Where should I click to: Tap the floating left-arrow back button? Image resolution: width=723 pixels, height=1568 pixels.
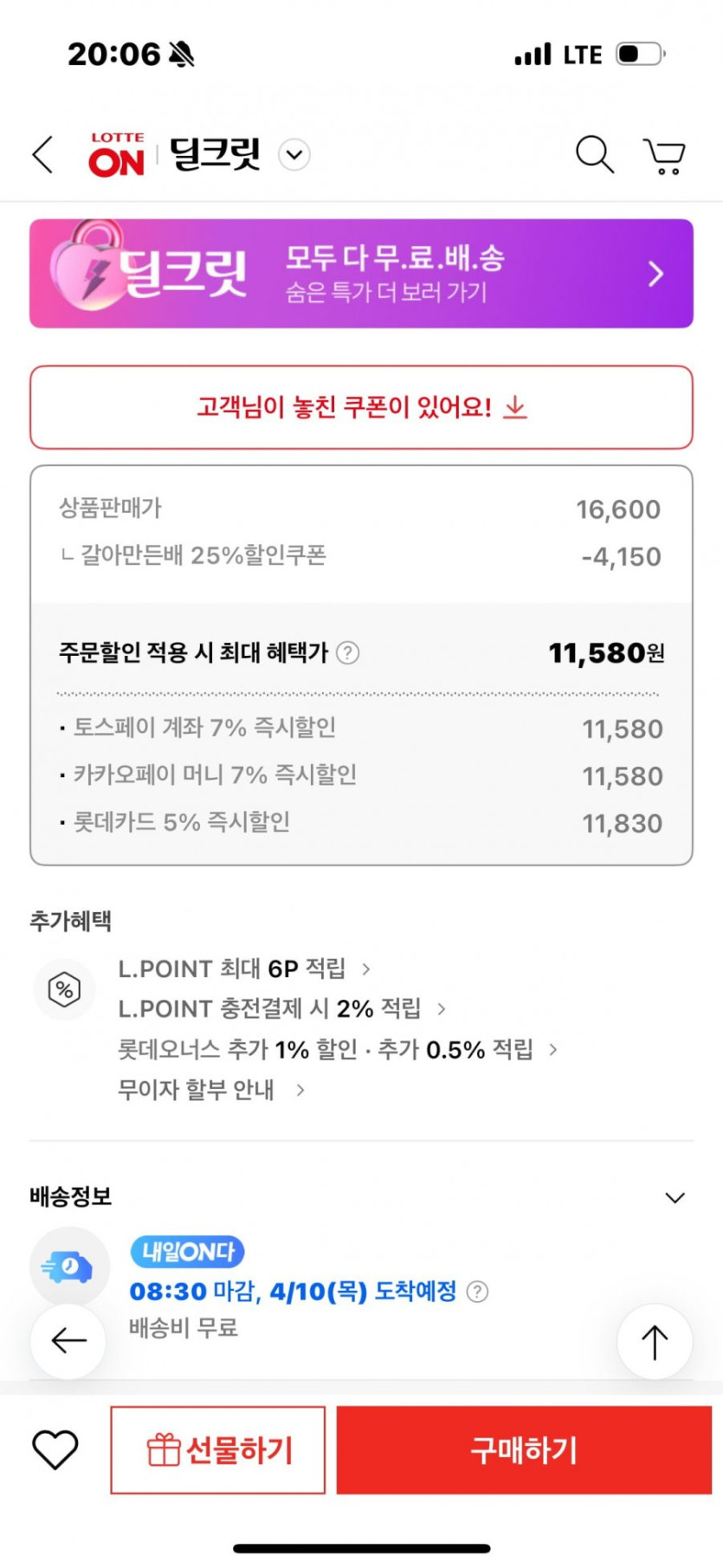(68, 1341)
